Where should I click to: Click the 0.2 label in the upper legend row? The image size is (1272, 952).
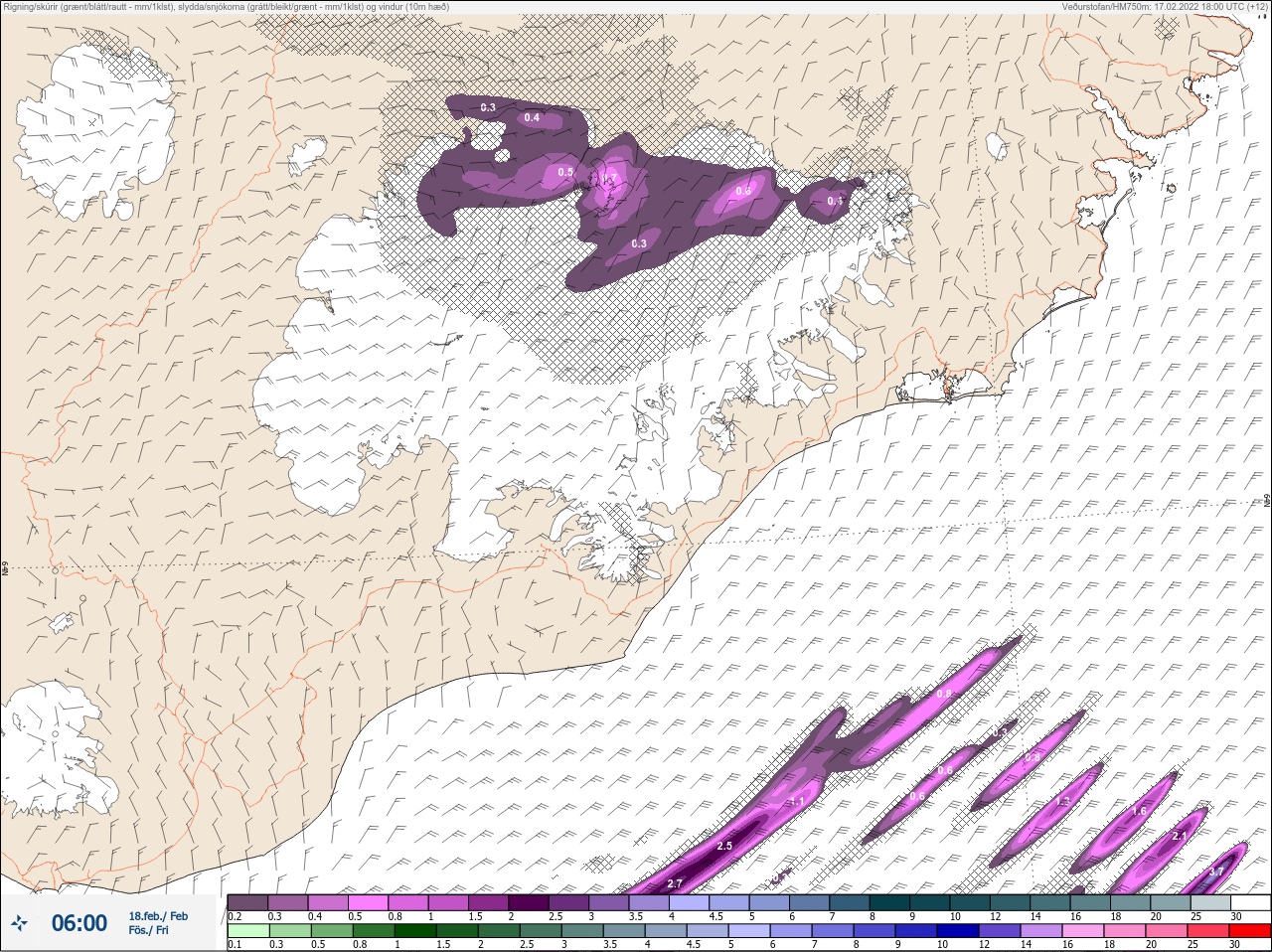point(235,916)
